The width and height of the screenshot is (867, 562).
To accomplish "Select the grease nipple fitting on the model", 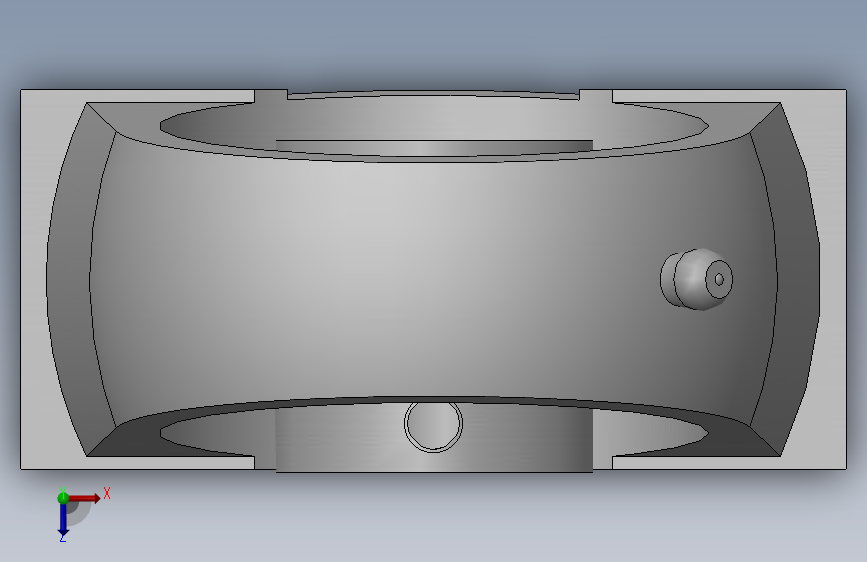I will tap(697, 279).
